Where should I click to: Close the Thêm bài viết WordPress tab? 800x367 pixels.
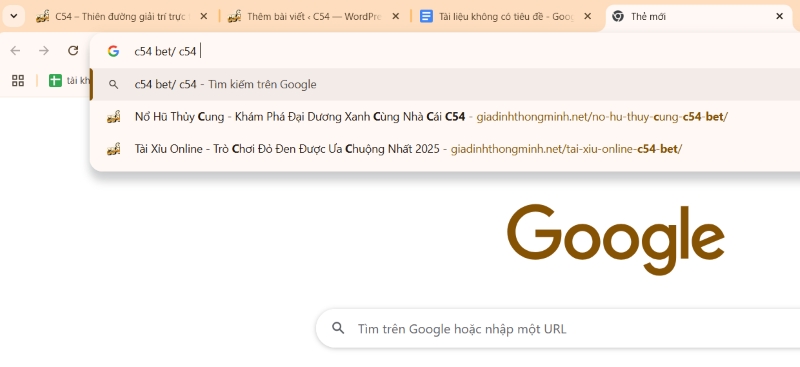pyautogui.click(x=395, y=16)
